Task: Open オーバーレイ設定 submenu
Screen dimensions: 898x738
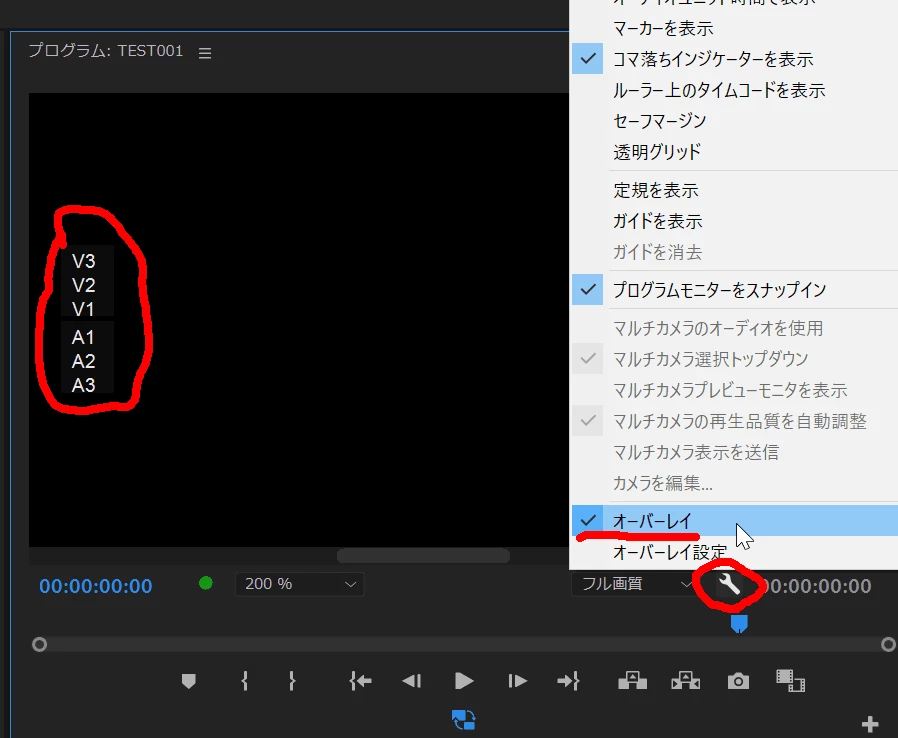Action: tap(734, 552)
